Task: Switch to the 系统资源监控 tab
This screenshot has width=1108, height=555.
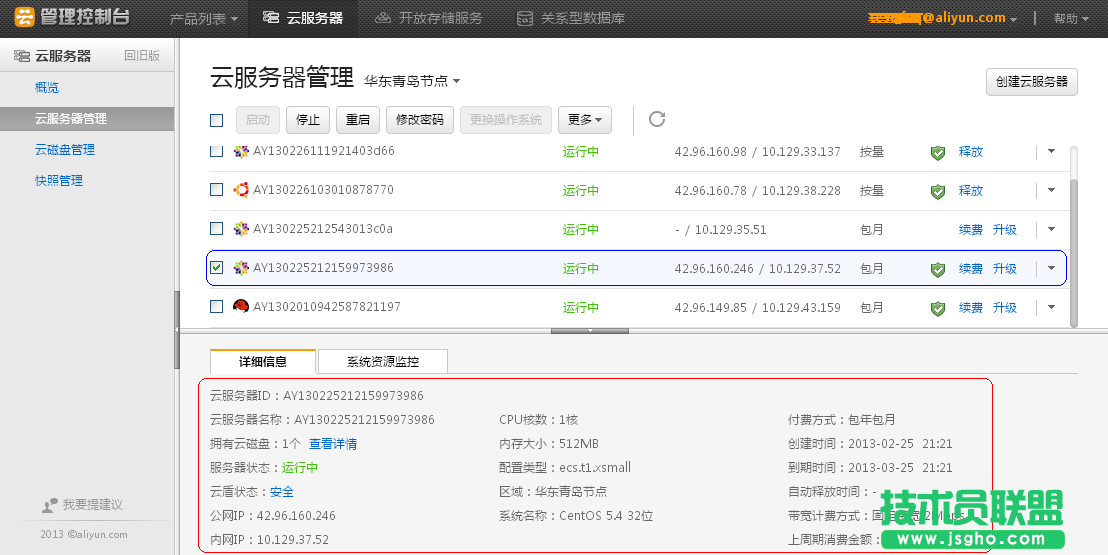Action: [x=383, y=361]
